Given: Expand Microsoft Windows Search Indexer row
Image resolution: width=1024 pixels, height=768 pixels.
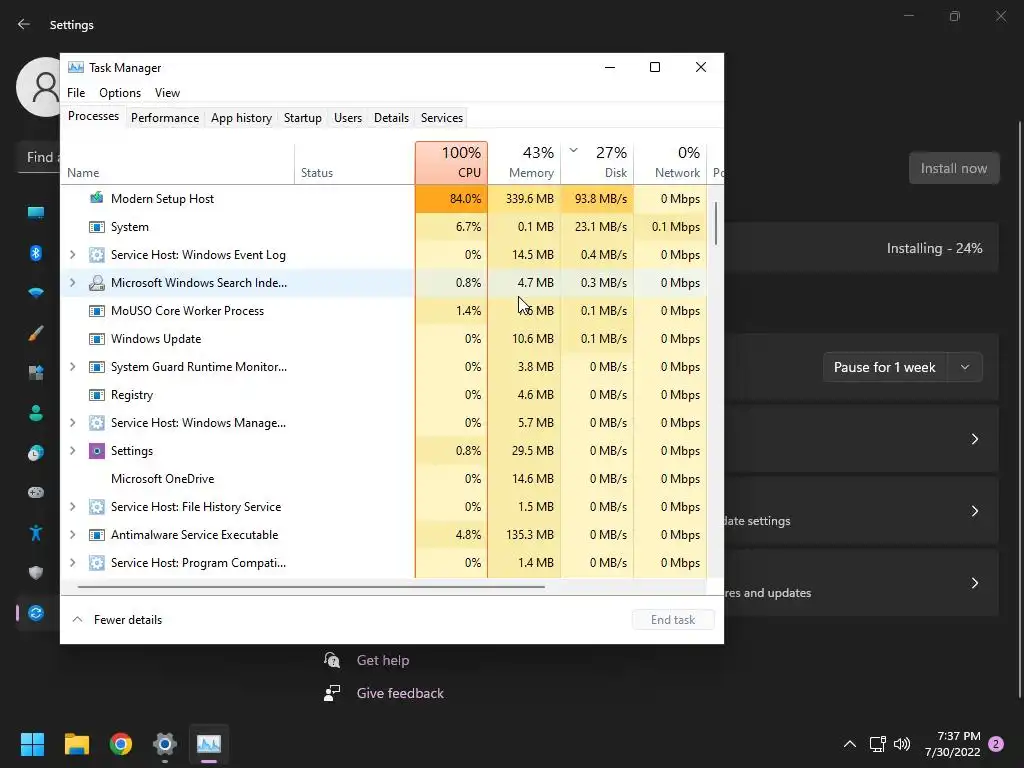Looking at the screenshot, I should point(72,283).
